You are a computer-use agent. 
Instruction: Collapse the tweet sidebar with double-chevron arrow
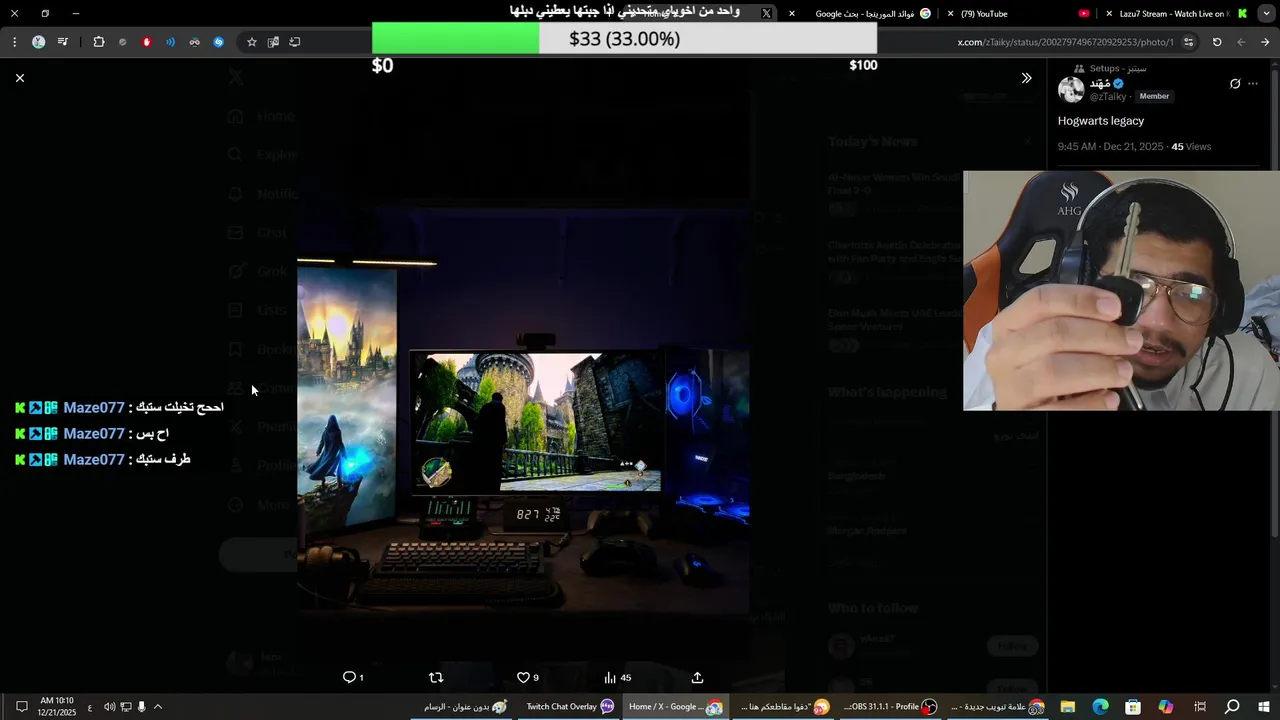(1026, 78)
